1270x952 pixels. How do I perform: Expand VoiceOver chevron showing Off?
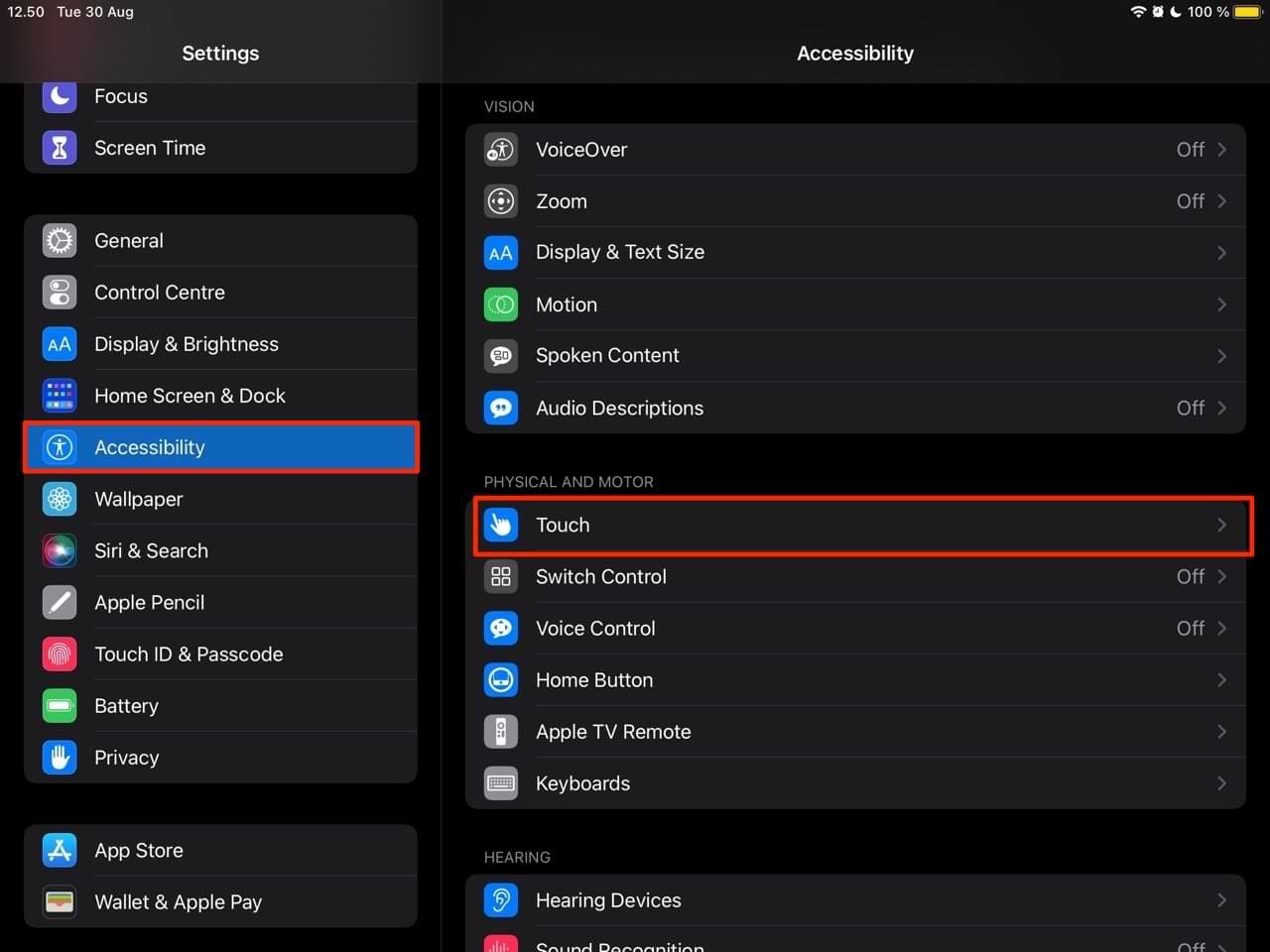1222,150
